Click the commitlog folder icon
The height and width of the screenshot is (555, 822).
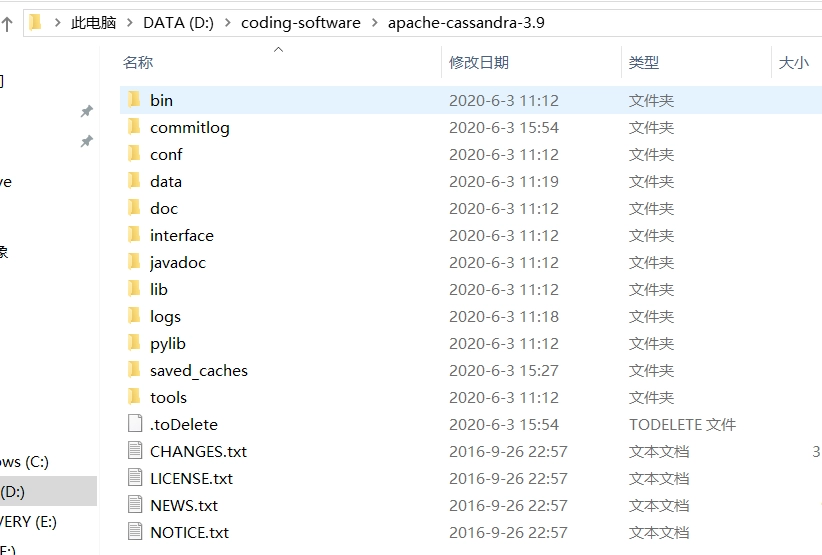[x=134, y=126]
